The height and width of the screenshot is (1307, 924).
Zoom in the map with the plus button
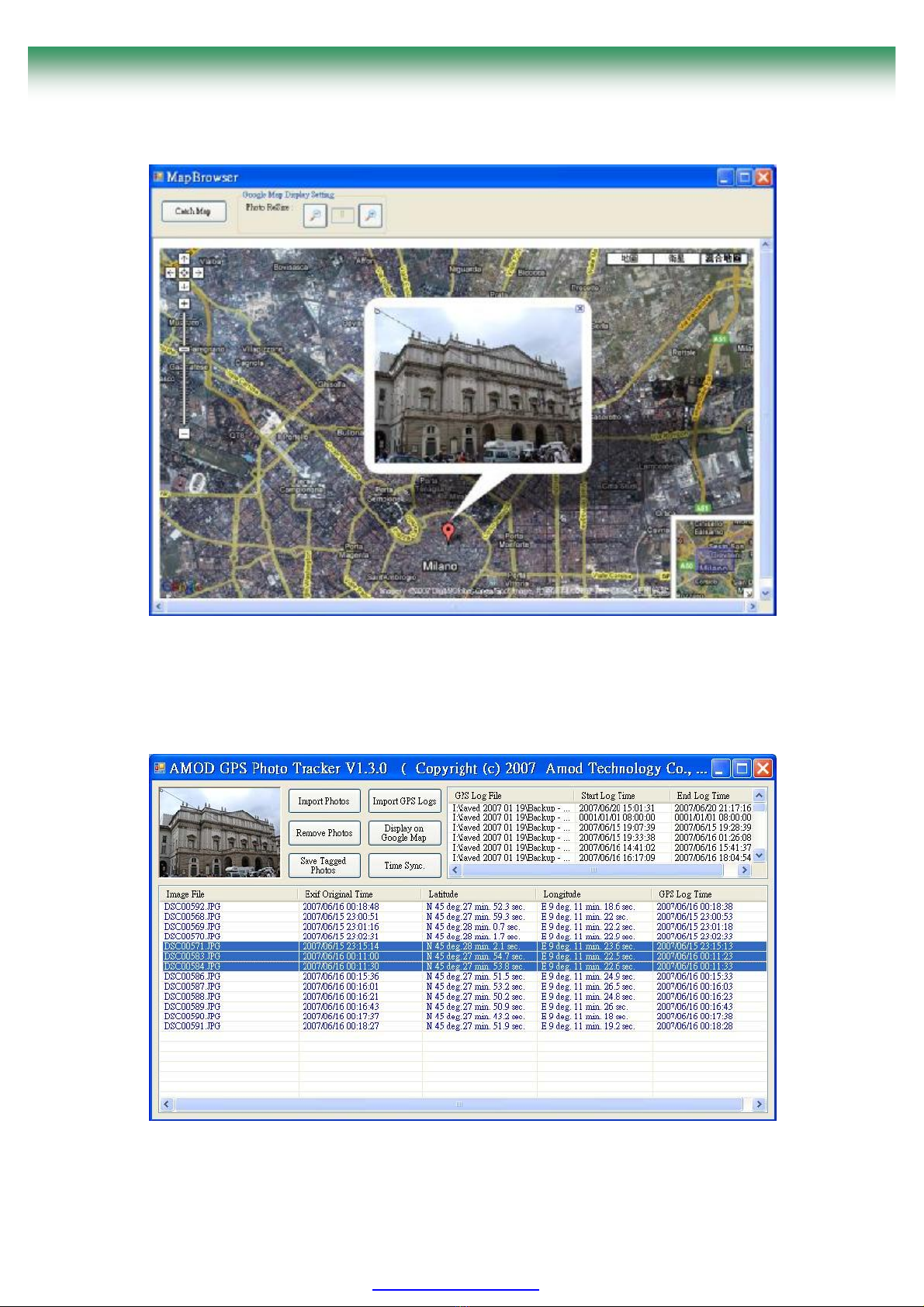pyautogui.click(x=184, y=304)
